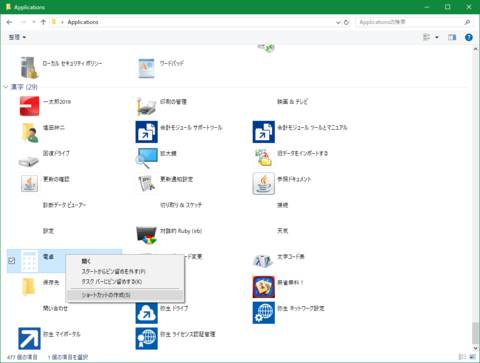Open the ワードパッド application icon

pos(147,68)
